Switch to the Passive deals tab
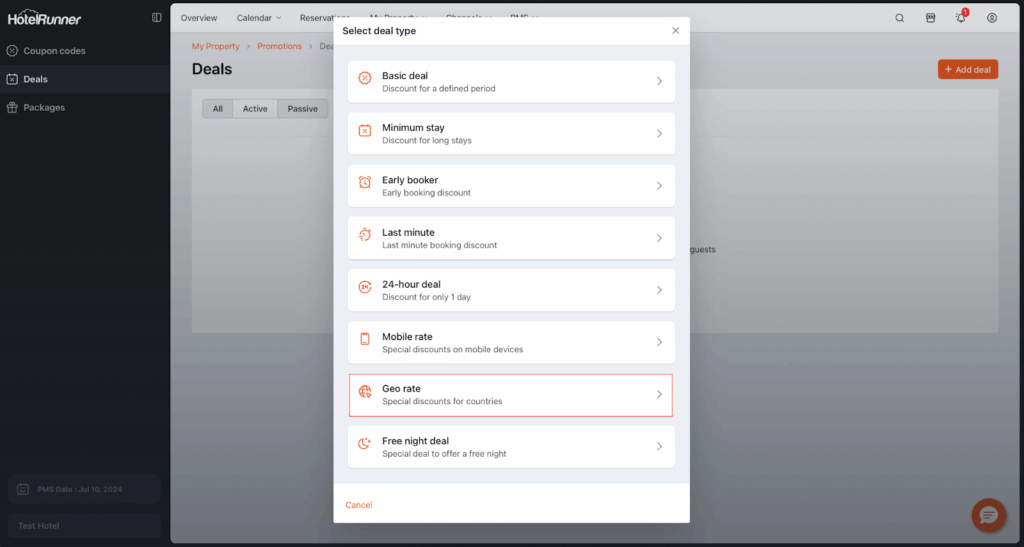 [303, 109]
